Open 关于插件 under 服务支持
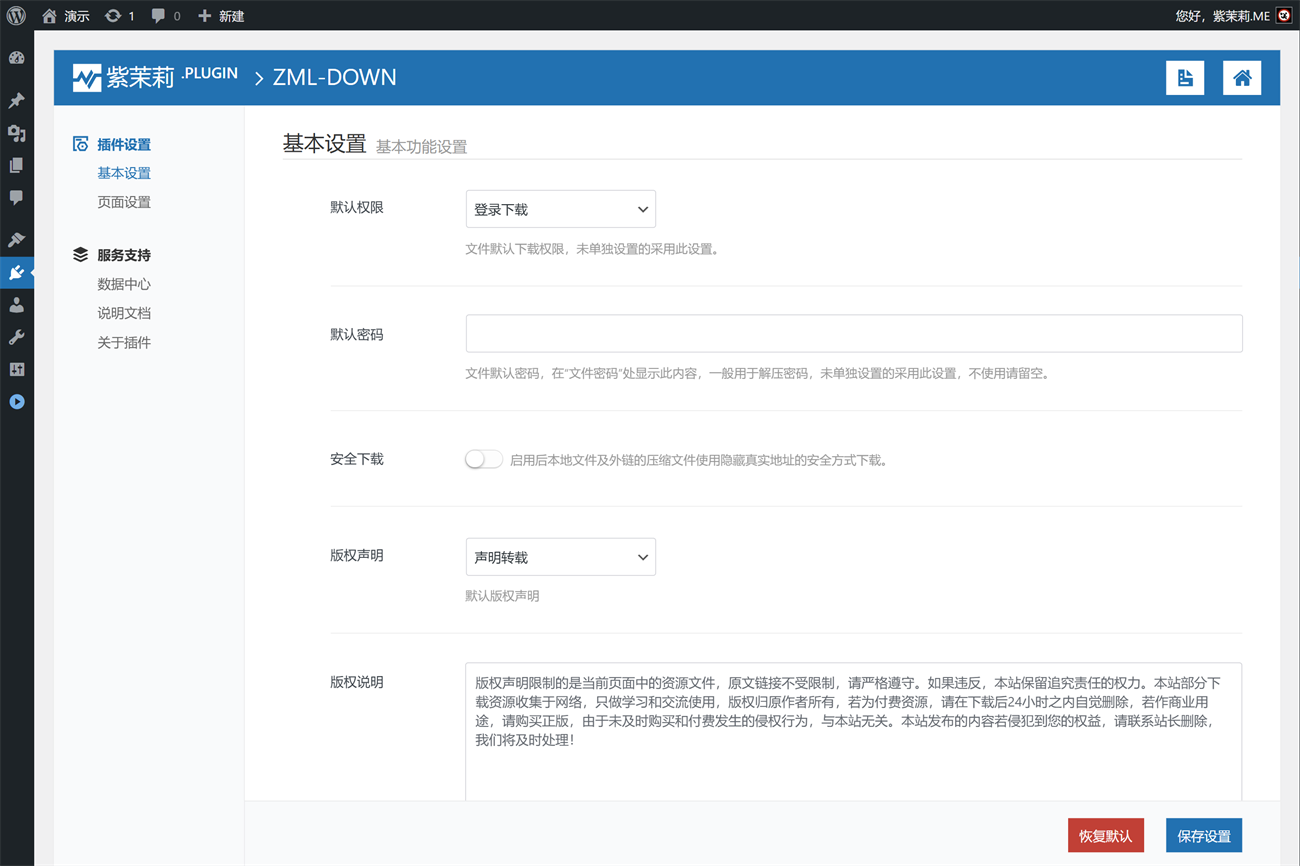 click(x=124, y=342)
